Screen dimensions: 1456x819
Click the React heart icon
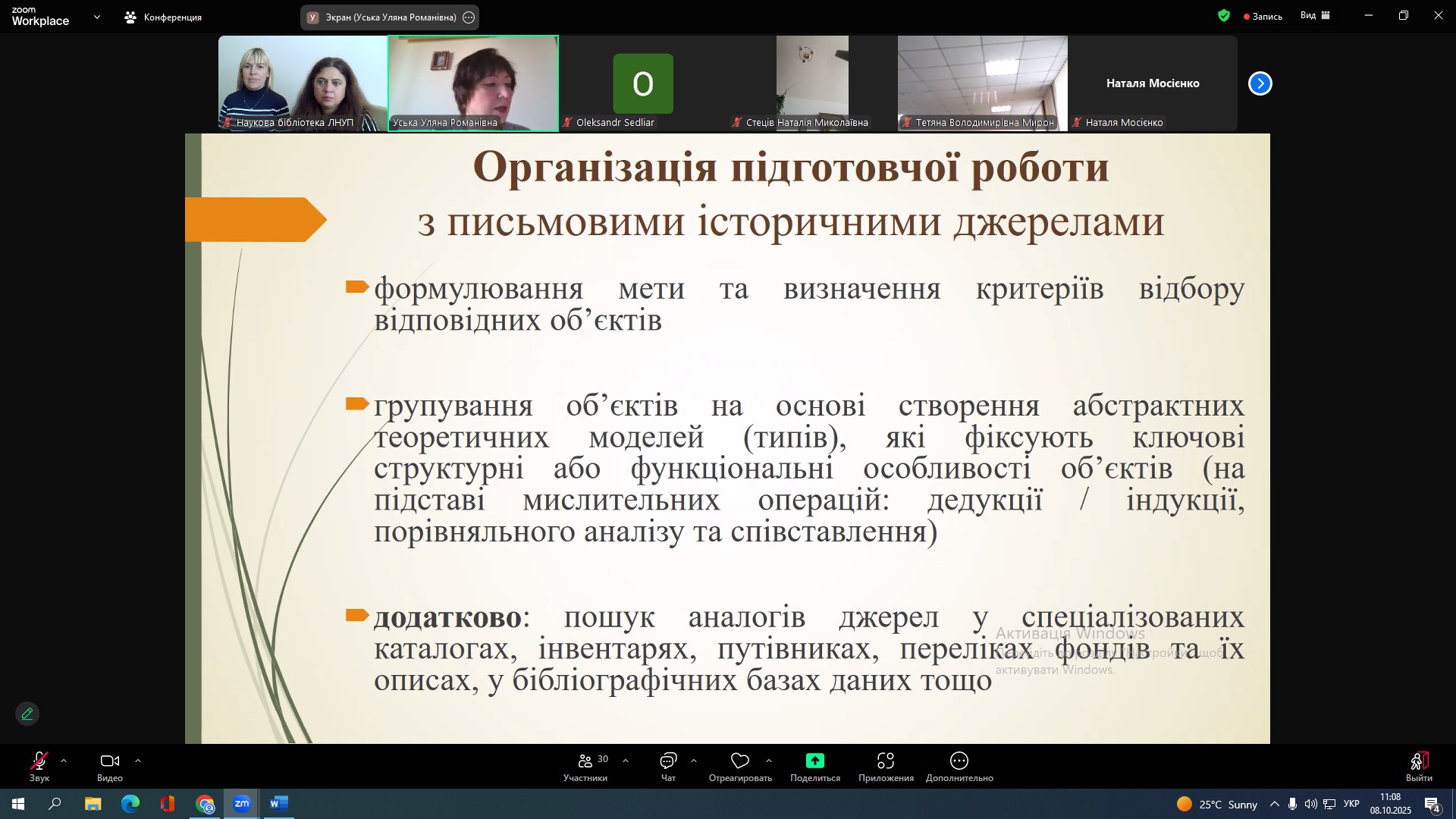click(x=739, y=761)
